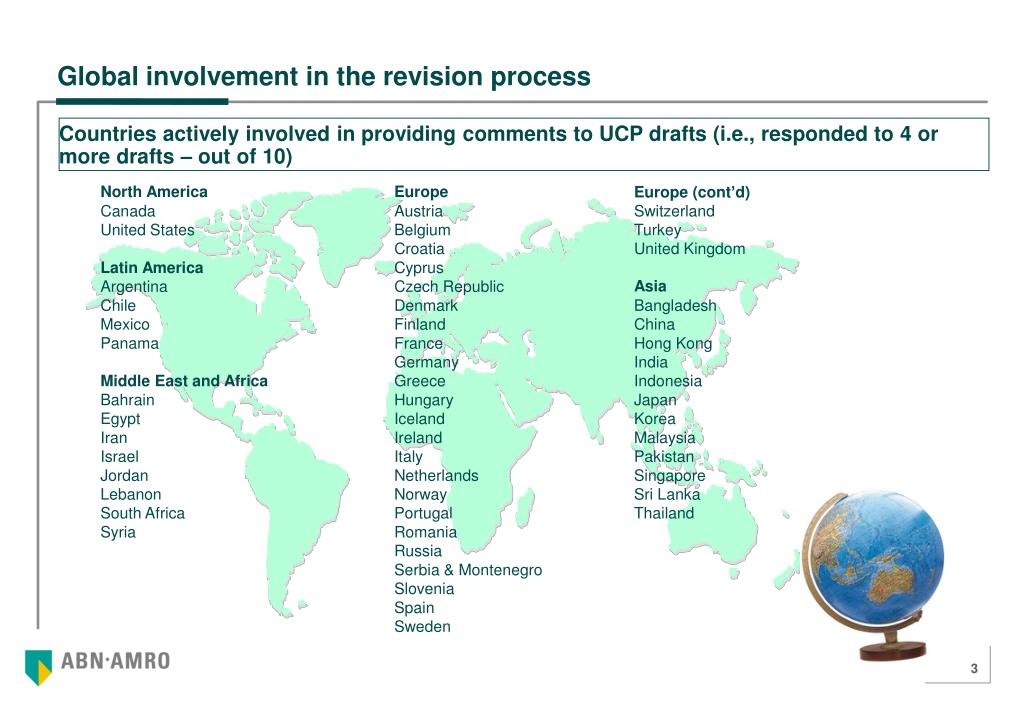Click the country 'Bangladesh'
The width and height of the screenshot is (1023, 708).
pos(675,305)
